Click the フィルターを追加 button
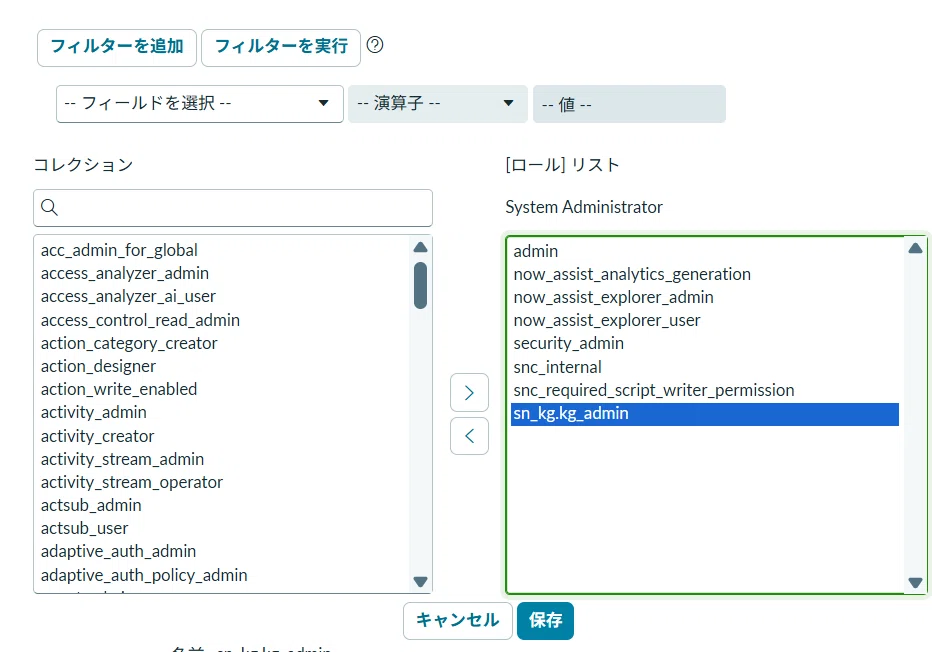The image size is (932, 652). [x=116, y=48]
